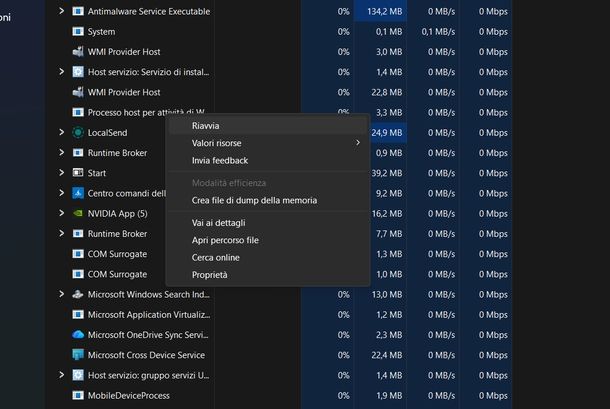Select the MobileDeviceProcess row name
This screenshot has width=610, height=409.
[x=129, y=395]
